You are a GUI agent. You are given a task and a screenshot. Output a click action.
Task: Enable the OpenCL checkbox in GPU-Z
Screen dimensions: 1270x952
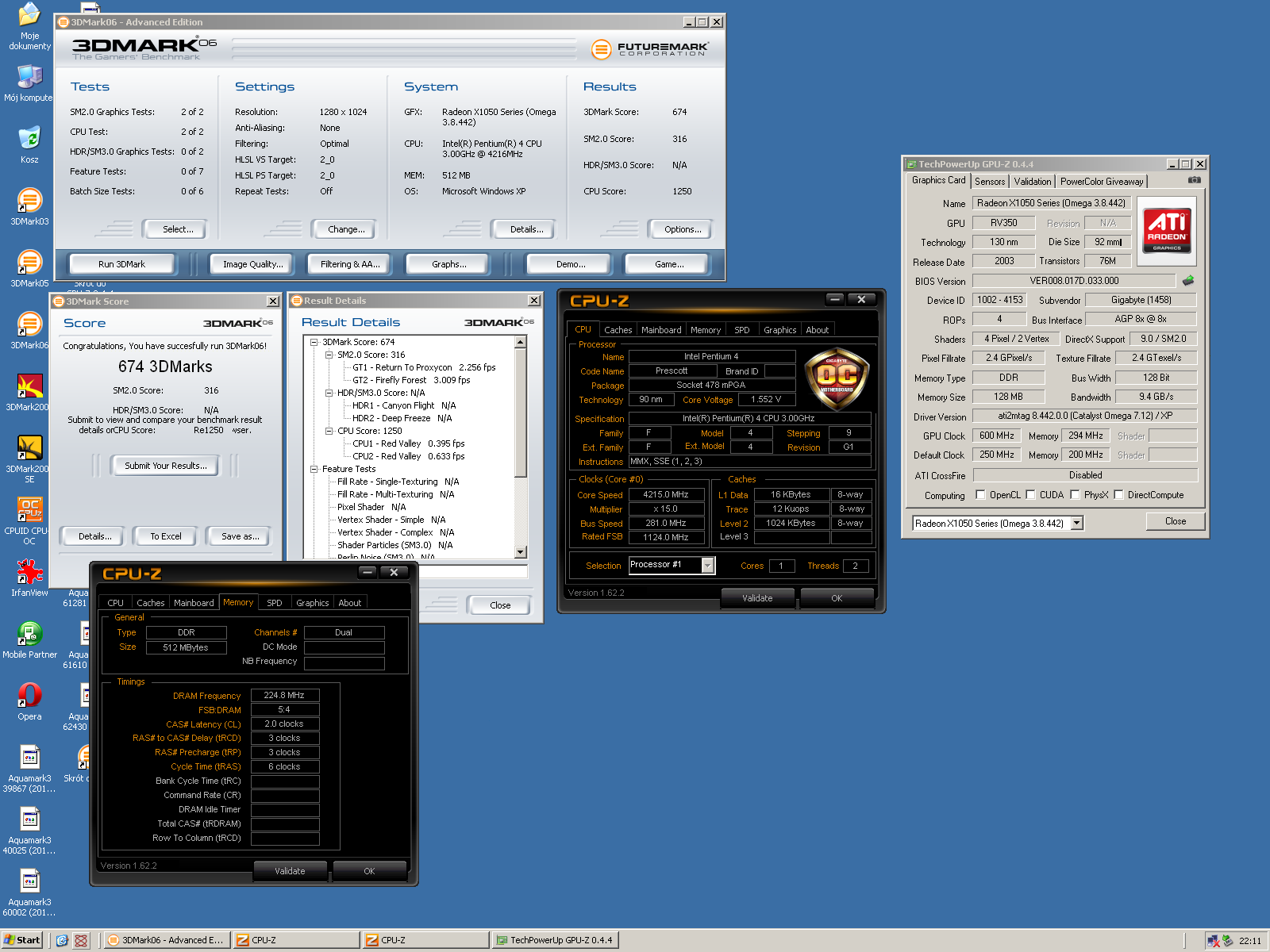(980, 494)
